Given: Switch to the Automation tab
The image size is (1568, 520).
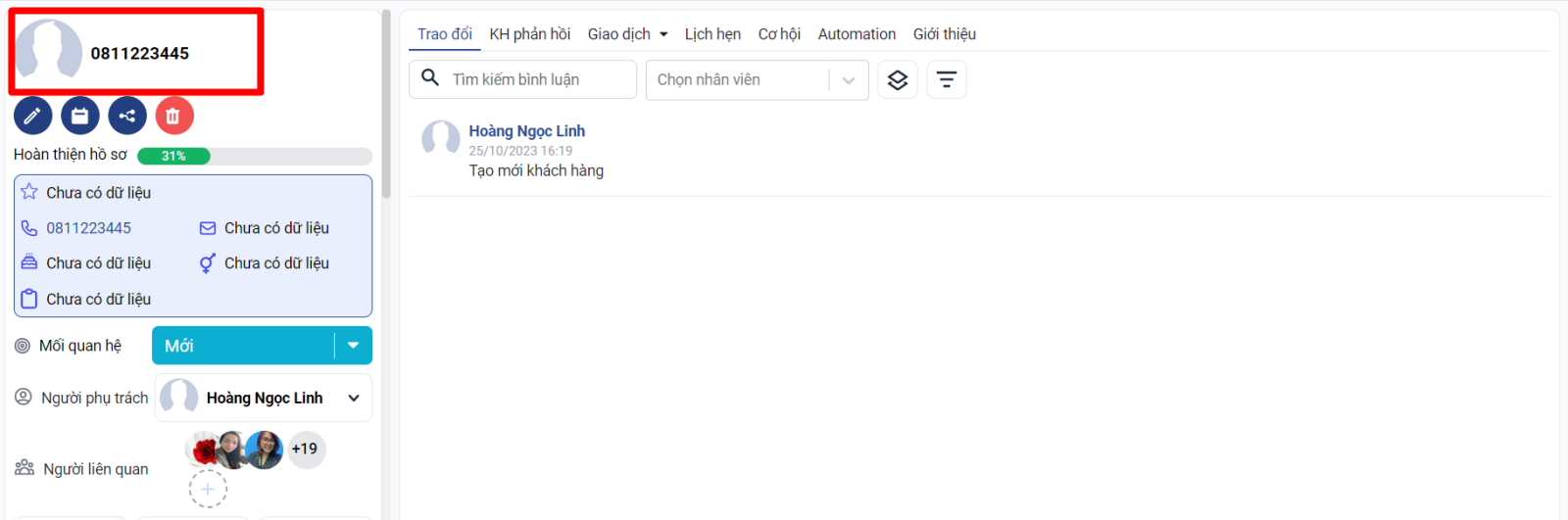Looking at the screenshot, I should [857, 34].
